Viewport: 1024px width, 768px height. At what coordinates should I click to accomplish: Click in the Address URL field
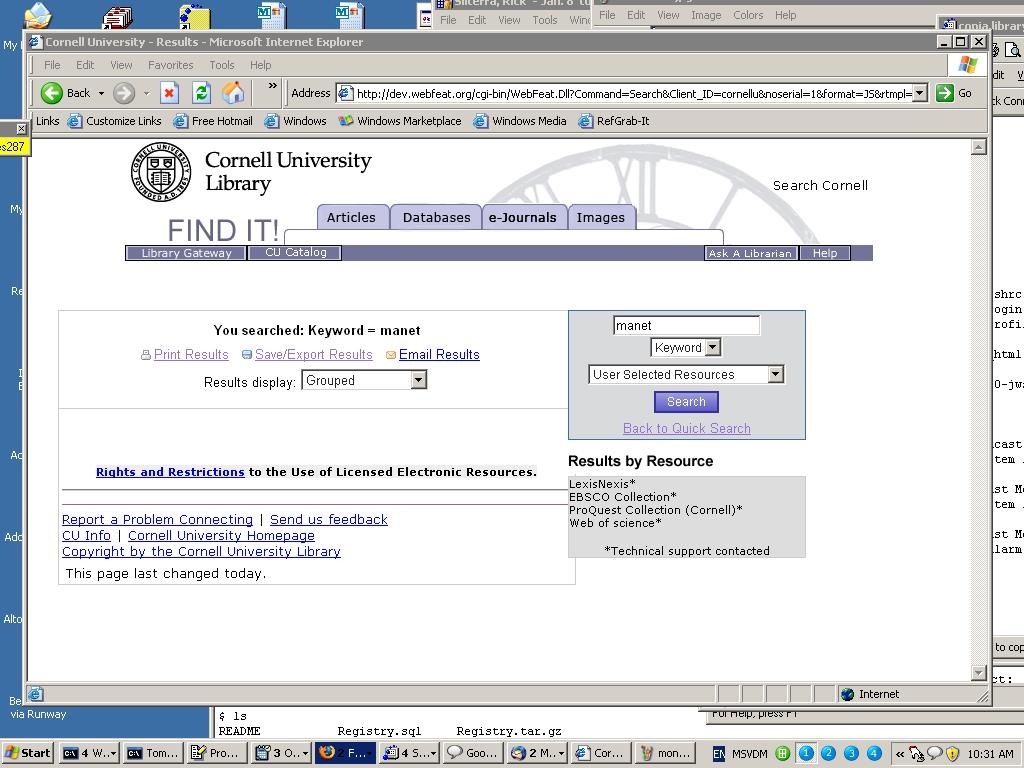[x=633, y=93]
